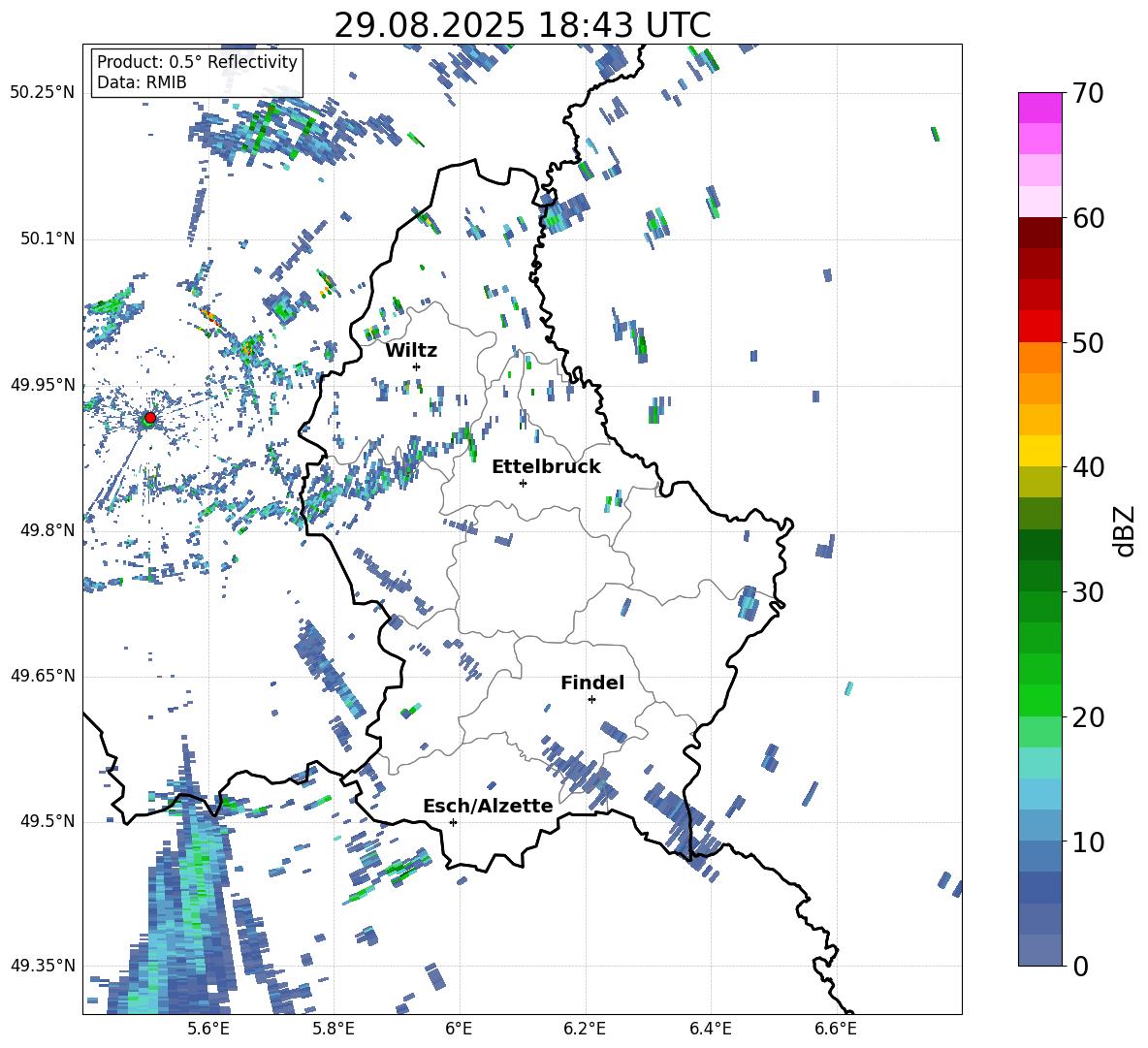
Task: Click the 6.2°E longitude label
Action: pyautogui.click(x=585, y=1029)
